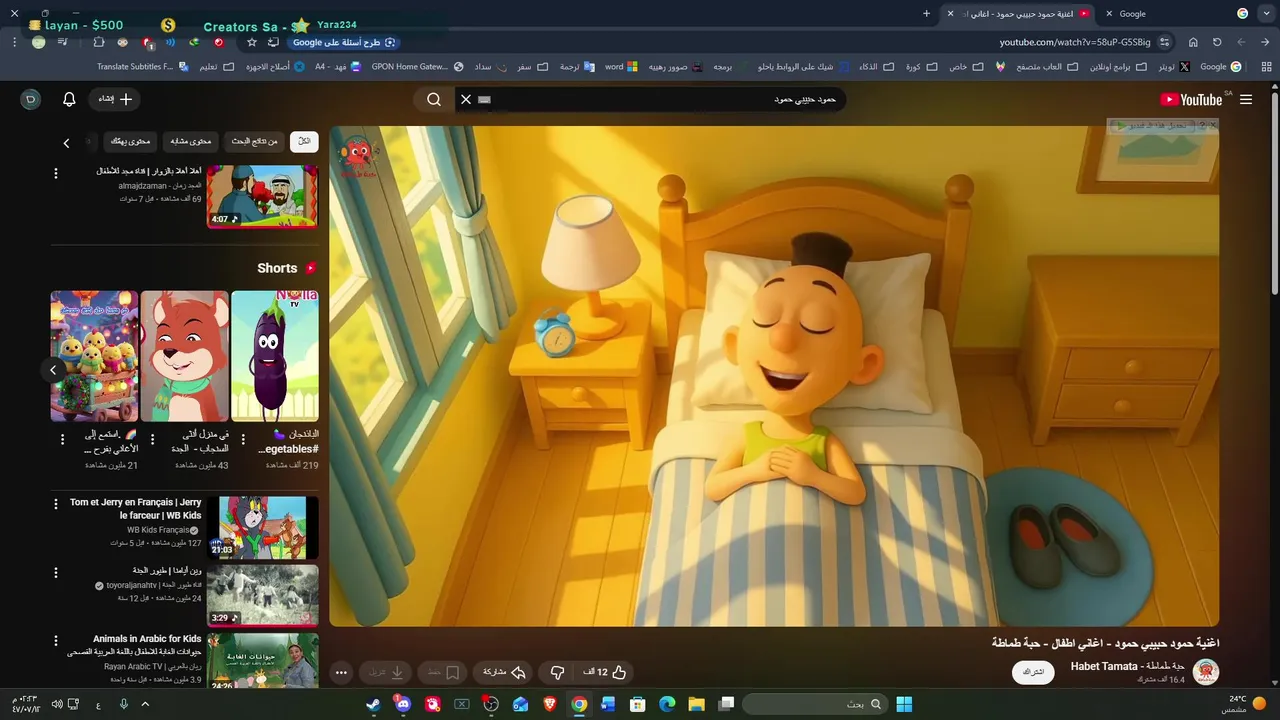Select the 'All' filter chip in sidebar
Viewport: 1280px width, 720px height.
(x=304, y=142)
